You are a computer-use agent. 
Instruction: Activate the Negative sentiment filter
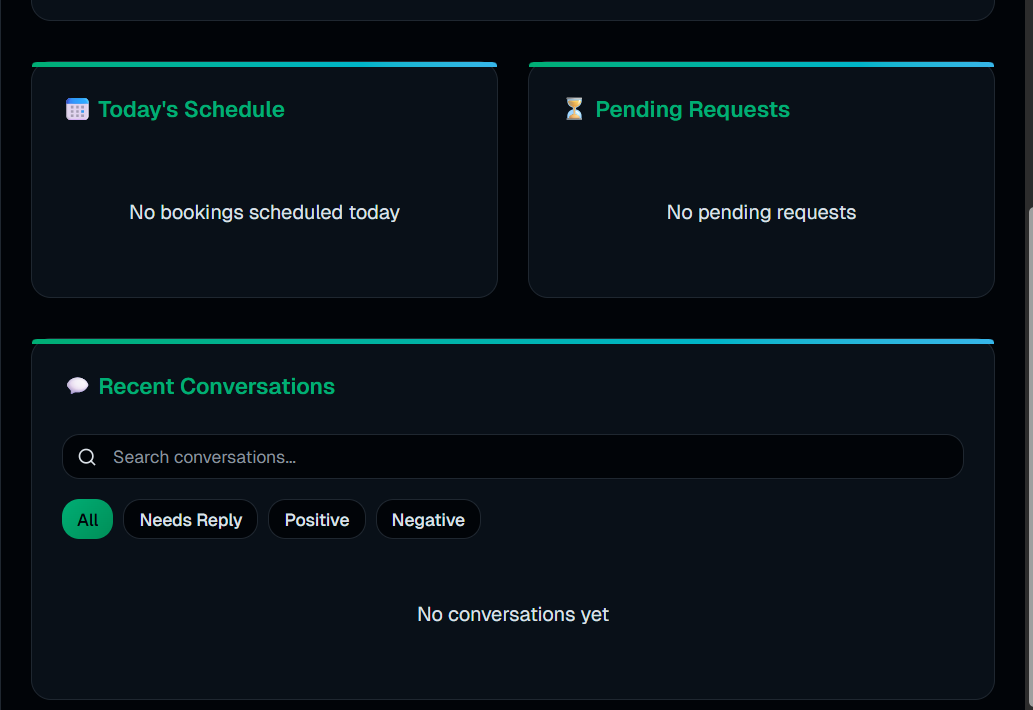tap(428, 519)
